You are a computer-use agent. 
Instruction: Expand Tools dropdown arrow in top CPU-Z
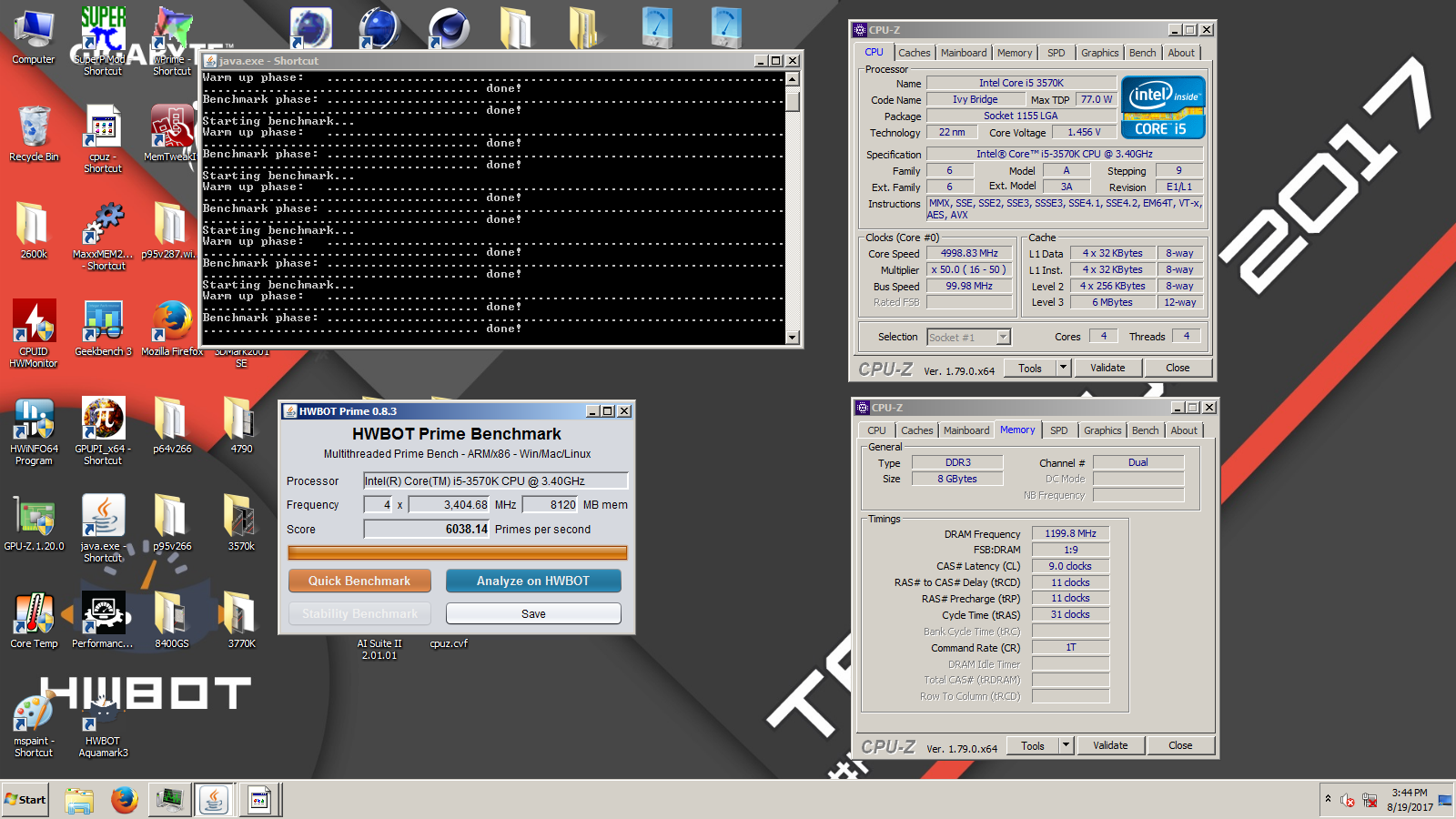[x=1063, y=368]
